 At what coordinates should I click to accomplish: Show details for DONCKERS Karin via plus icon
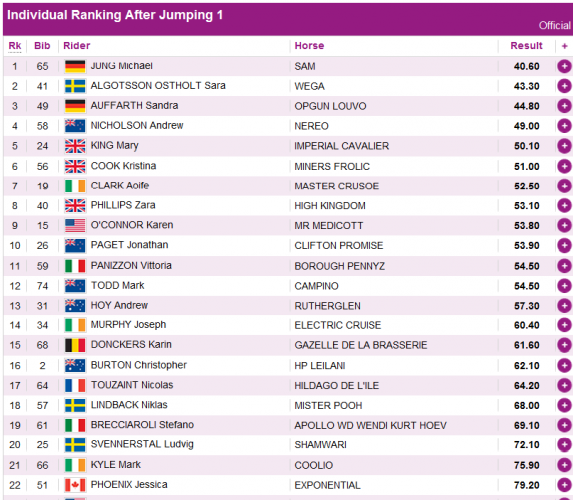click(x=564, y=345)
